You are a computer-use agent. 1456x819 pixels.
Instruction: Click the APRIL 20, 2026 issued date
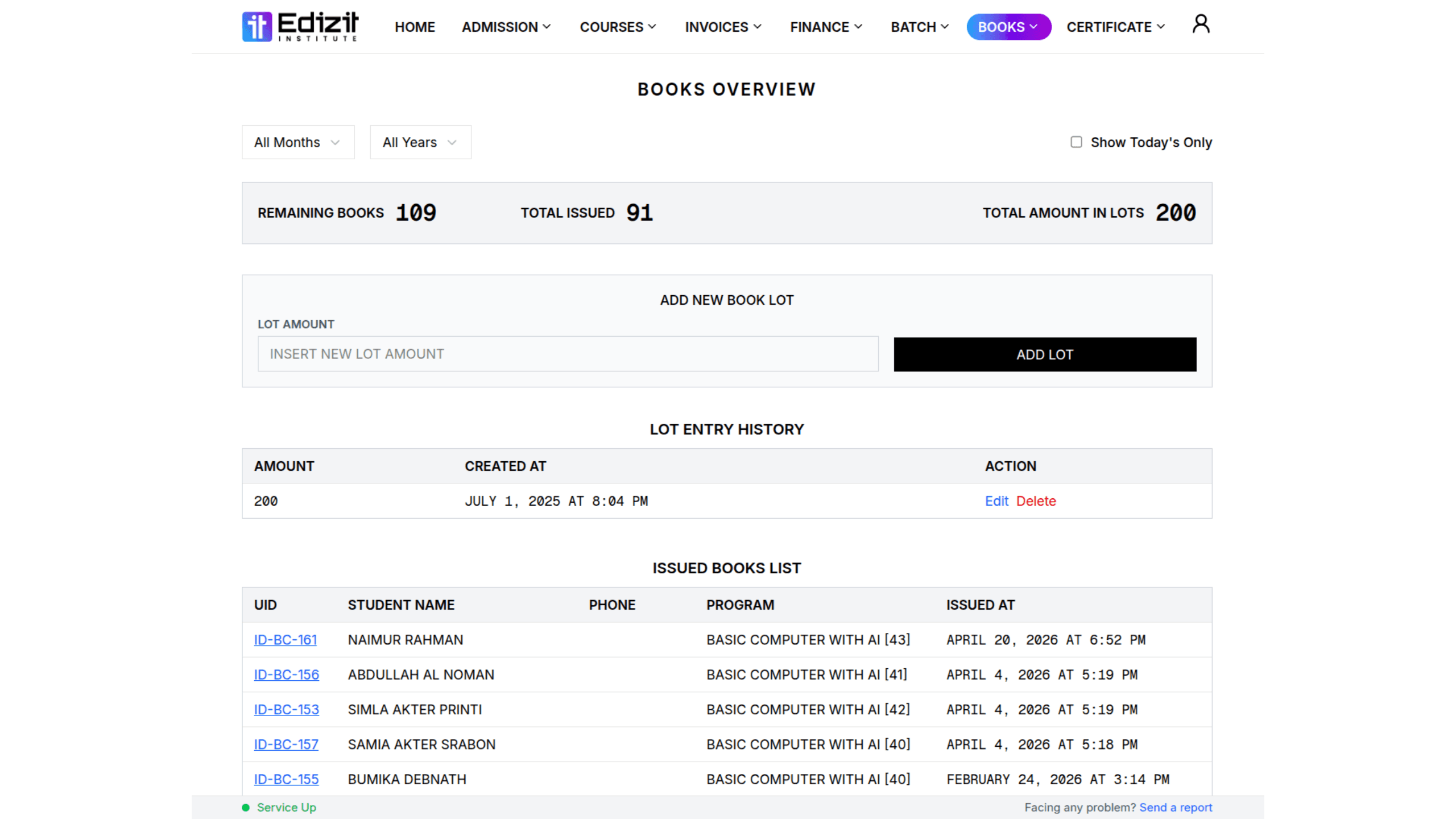1046,640
